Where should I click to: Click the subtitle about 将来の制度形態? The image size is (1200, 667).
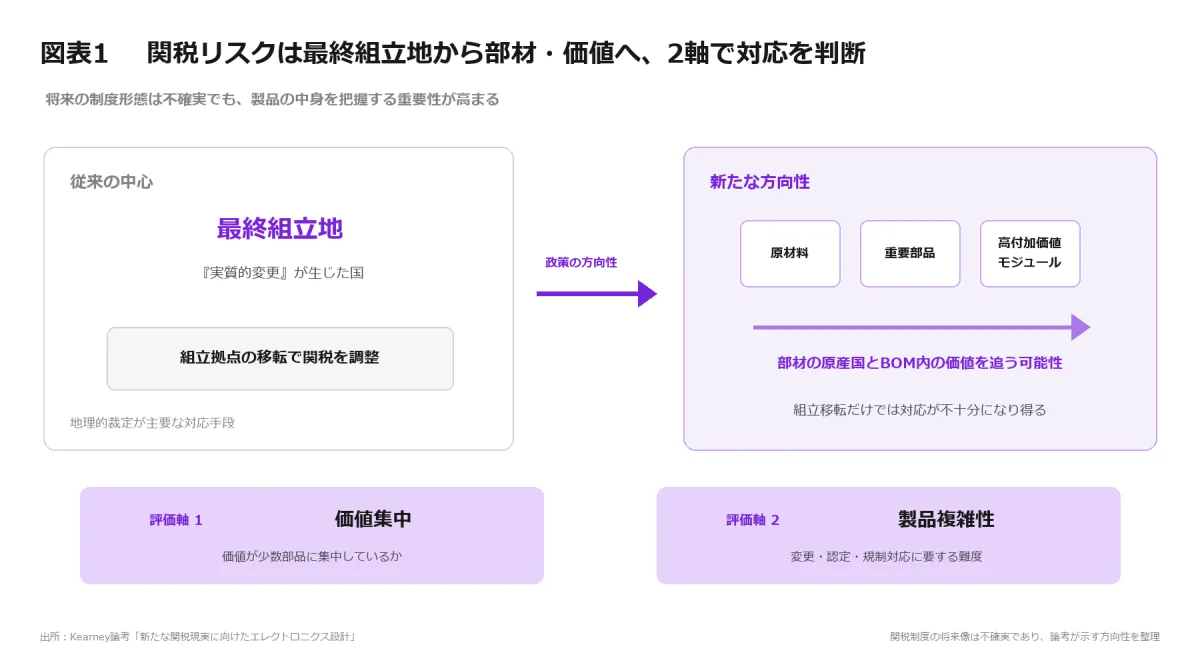272,100
